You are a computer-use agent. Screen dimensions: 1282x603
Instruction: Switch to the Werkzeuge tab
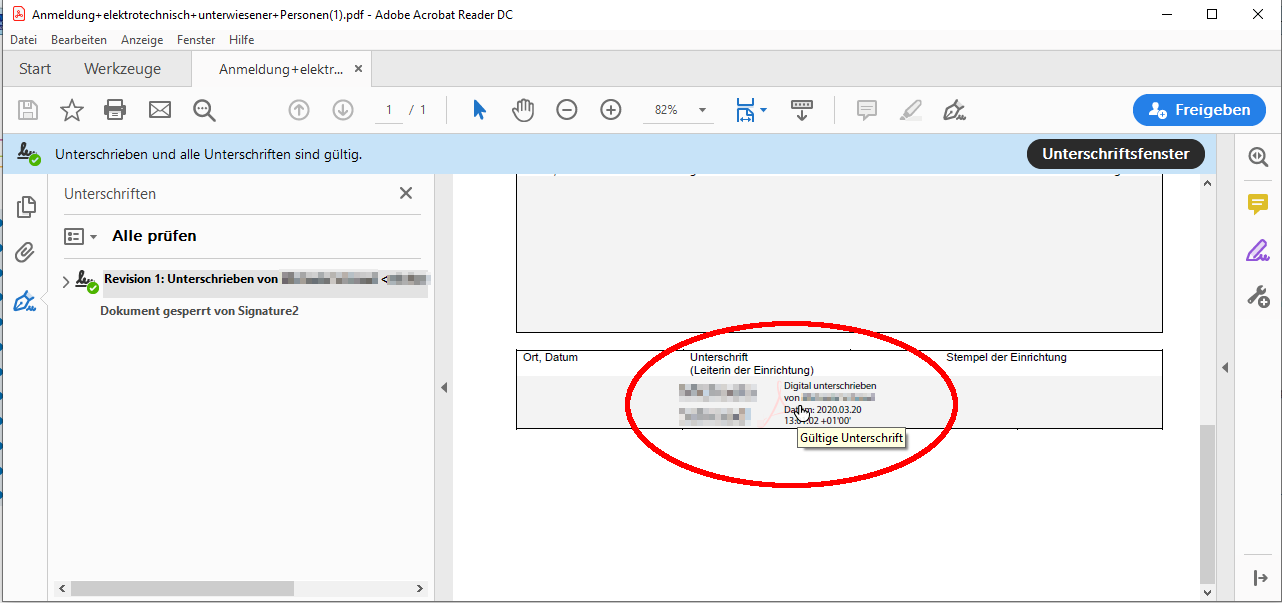122,69
